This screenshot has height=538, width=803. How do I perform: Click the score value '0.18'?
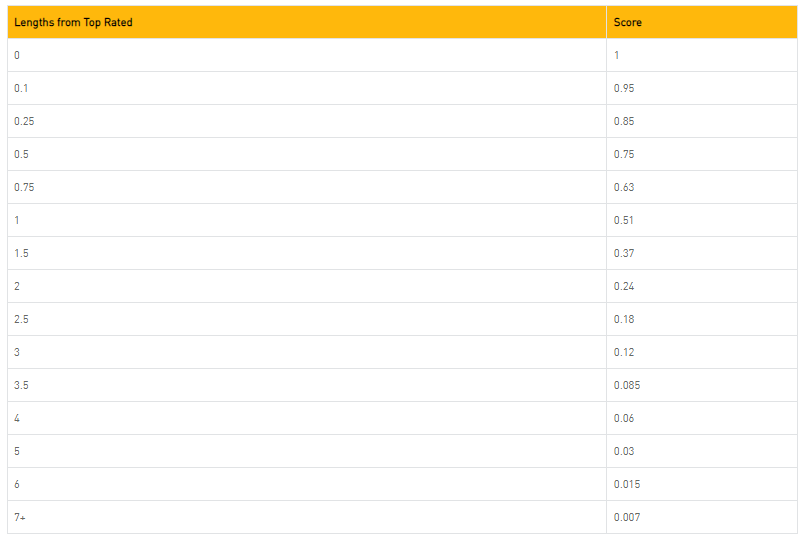pos(624,319)
